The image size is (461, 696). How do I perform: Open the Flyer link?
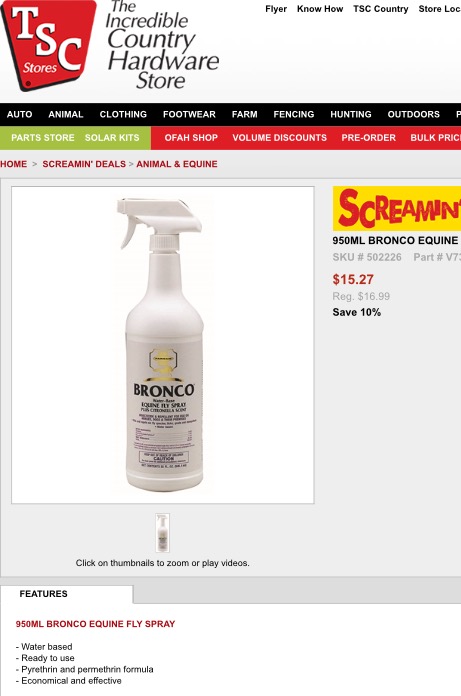click(276, 9)
